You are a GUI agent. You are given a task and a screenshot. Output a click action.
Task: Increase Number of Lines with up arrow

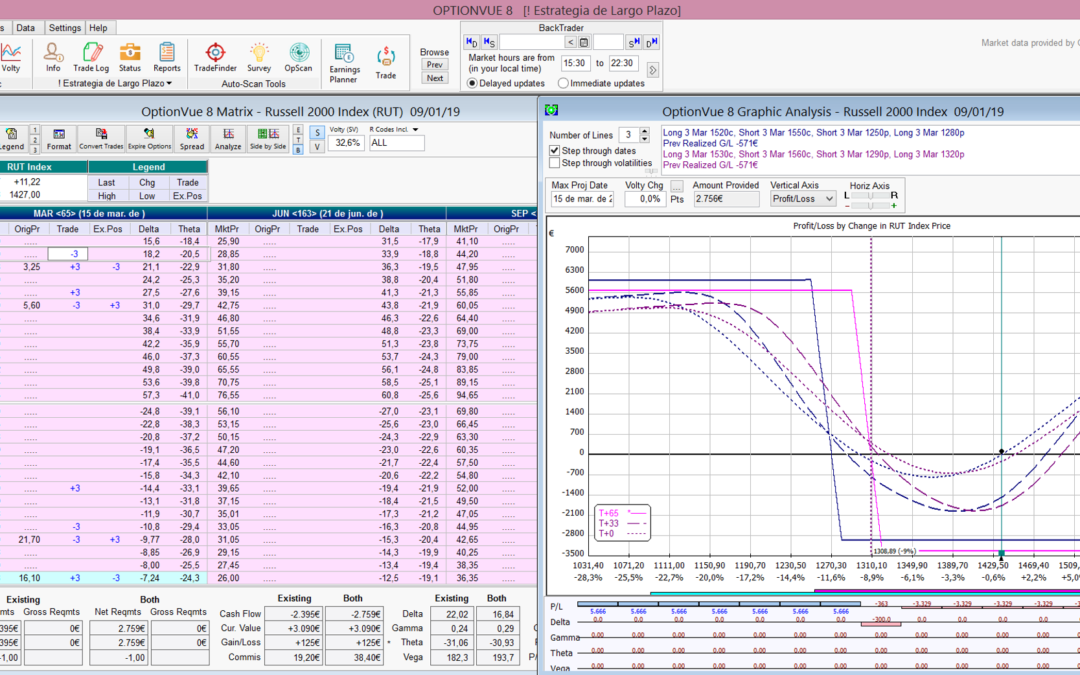pyautogui.click(x=645, y=131)
